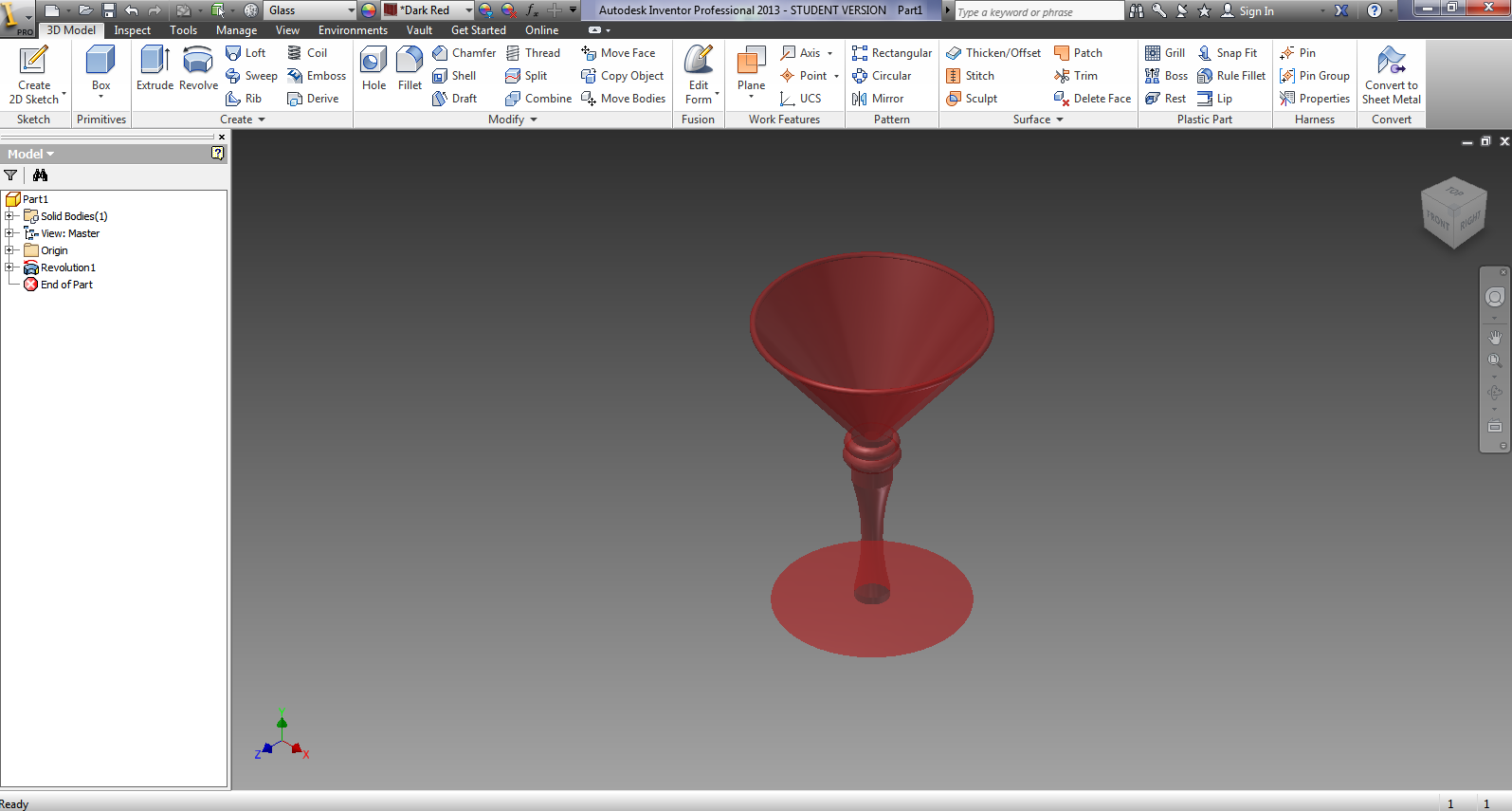This screenshot has height=811, width=1512.
Task: Open the Emboss tool
Action: tap(317, 76)
